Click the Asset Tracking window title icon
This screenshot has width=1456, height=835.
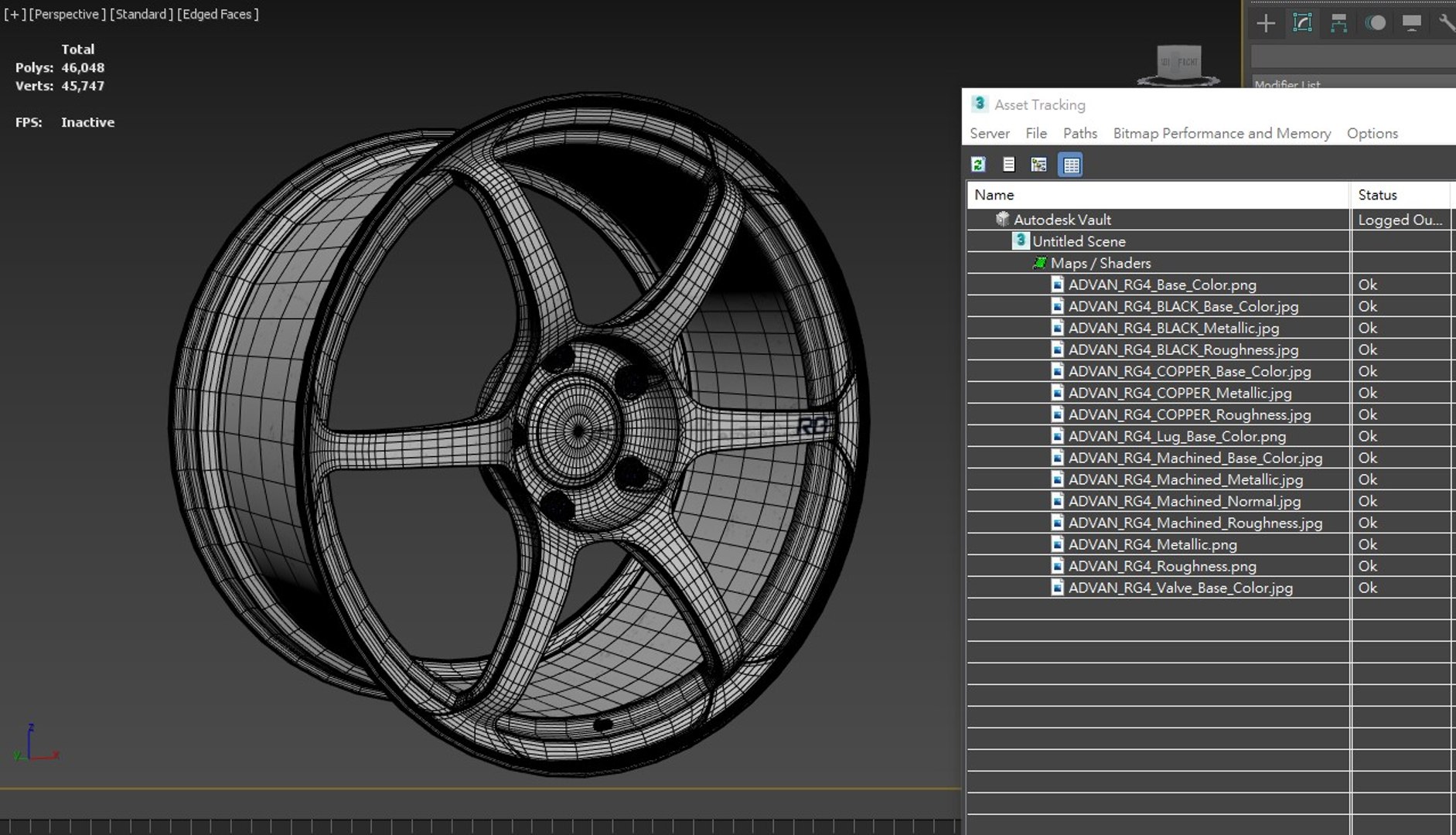coord(979,104)
